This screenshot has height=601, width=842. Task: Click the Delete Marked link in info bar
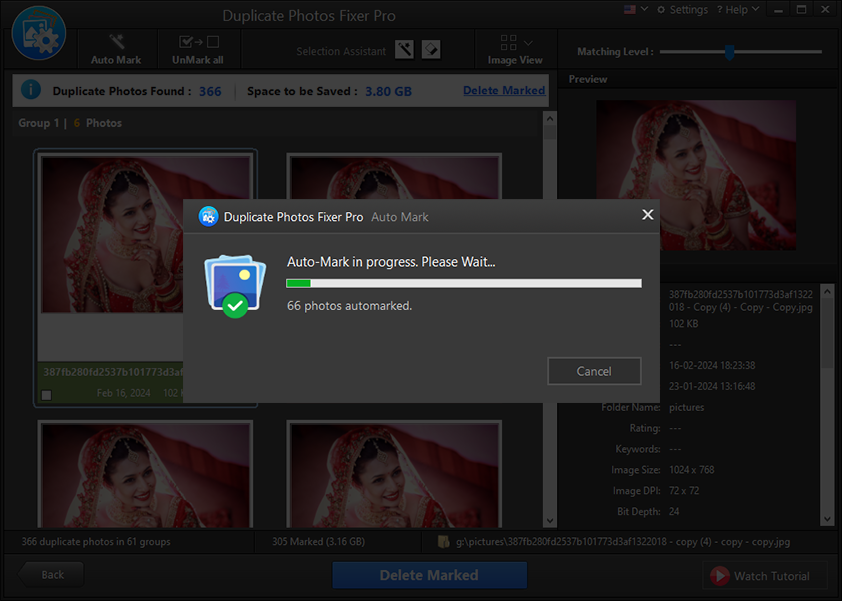(504, 90)
